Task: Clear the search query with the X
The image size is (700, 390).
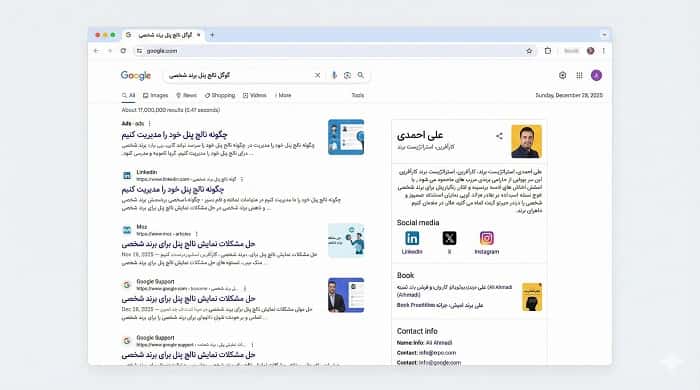Action: coord(317,75)
